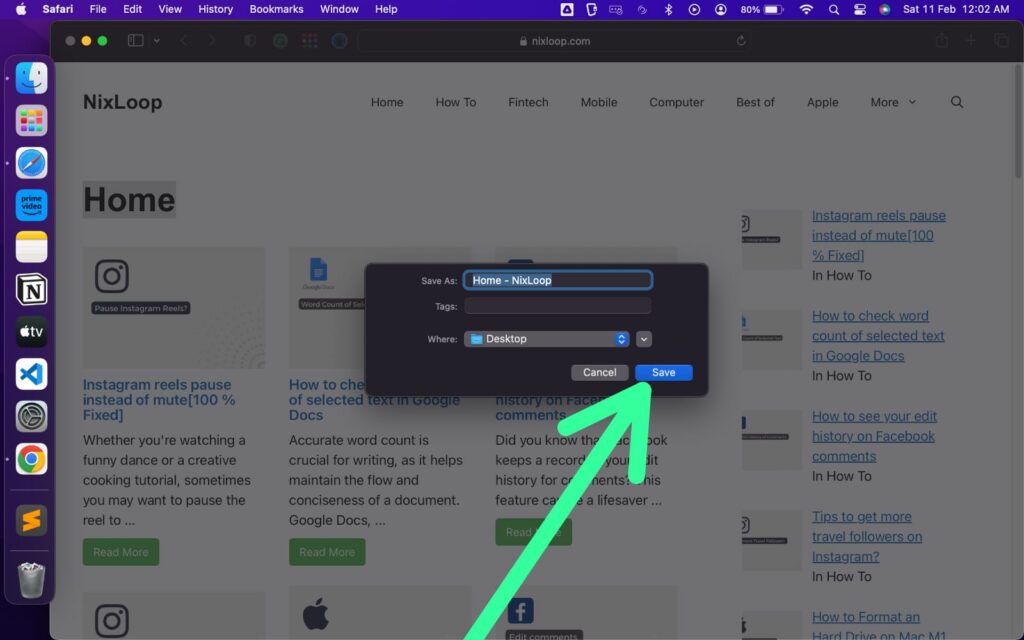Image resolution: width=1024 pixels, height=640 pixels.
Task: Open the View menu
Action: (170, 9)
